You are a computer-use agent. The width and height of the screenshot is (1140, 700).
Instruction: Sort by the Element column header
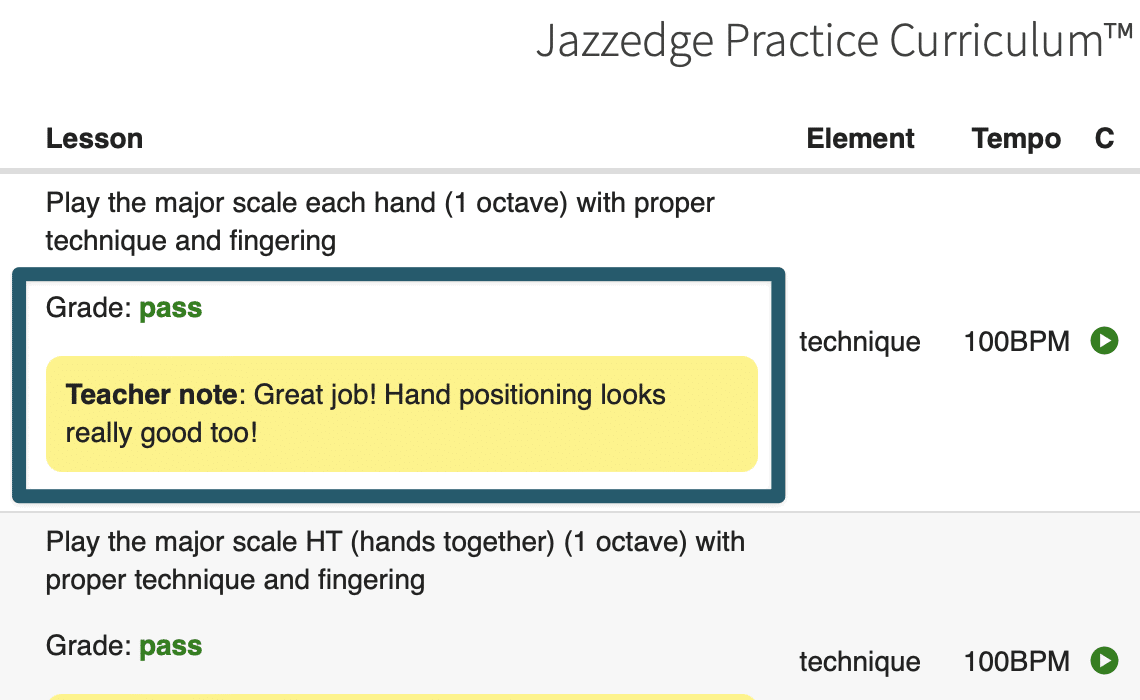(860, 138)
